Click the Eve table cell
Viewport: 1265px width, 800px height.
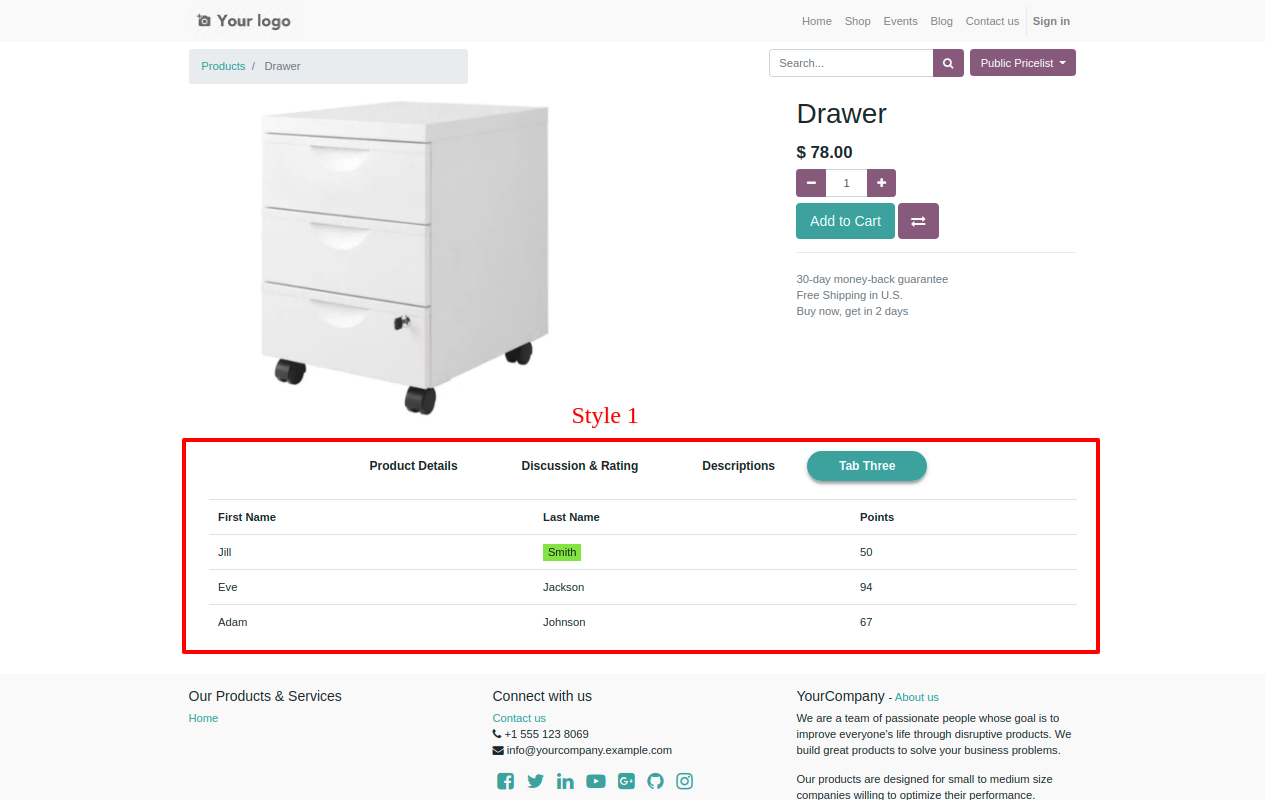pos(228,587)
